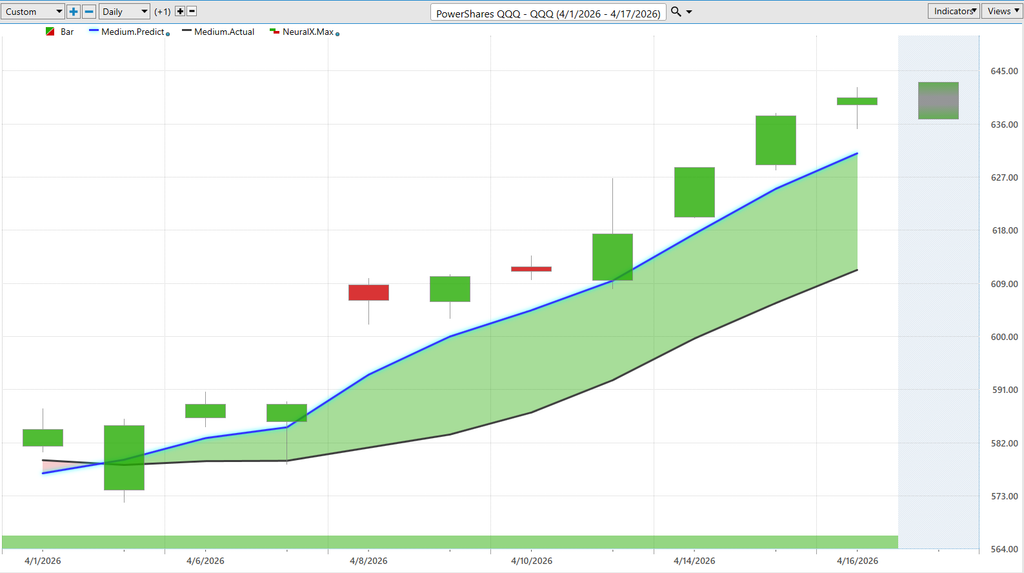Click the Medium.Predict legend label

coord(133,32)
